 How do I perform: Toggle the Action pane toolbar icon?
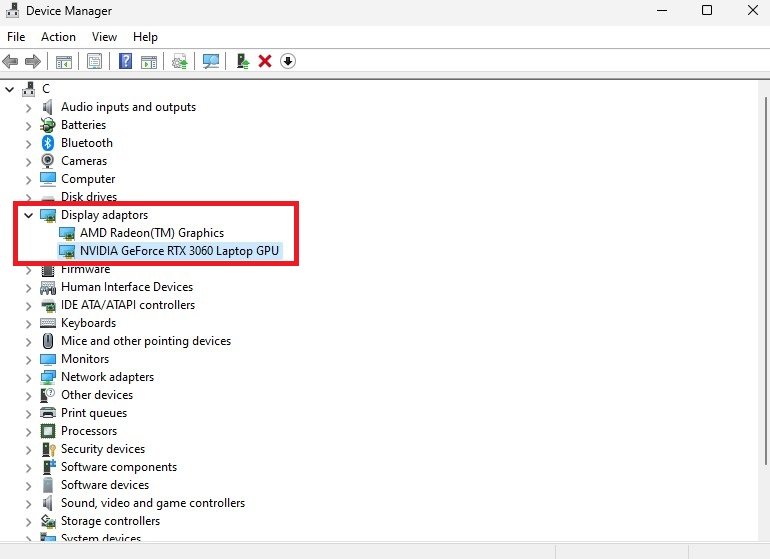(x=149, y=61)
